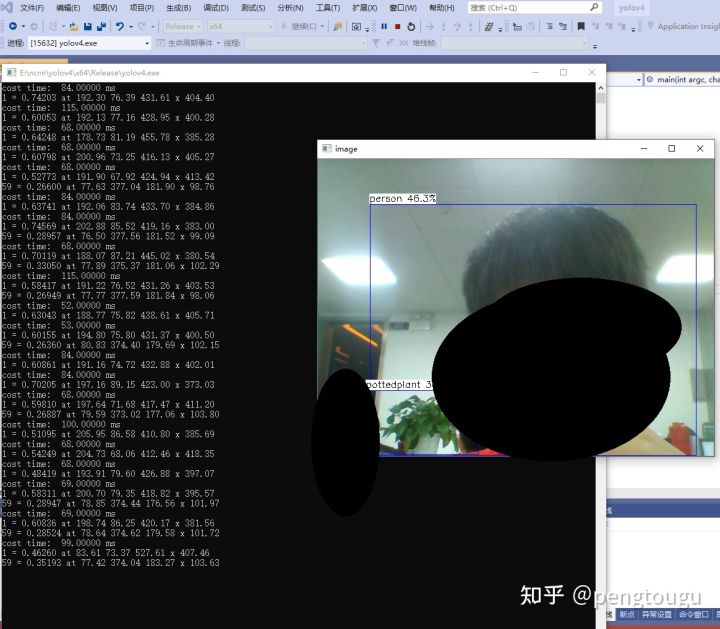Open the 文件(F) menu
Viewport: 720px width, 629px height.
pos(32,8)
